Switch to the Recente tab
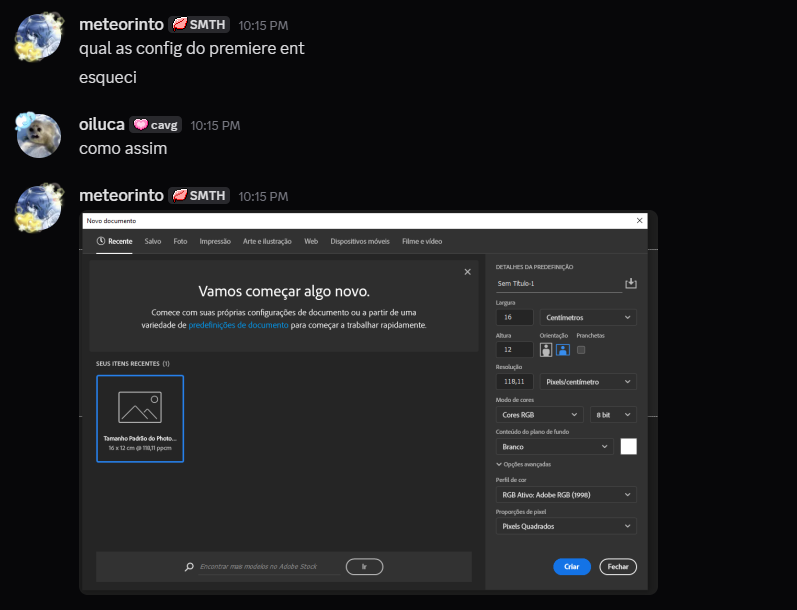The width and height of the screenshot is (797, 610). 114,241
